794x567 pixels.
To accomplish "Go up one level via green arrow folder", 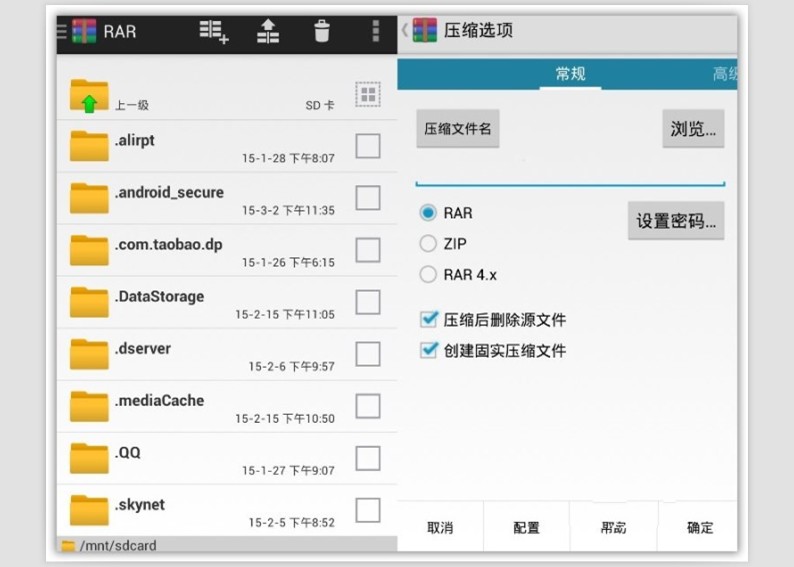I will coord(89,96).
